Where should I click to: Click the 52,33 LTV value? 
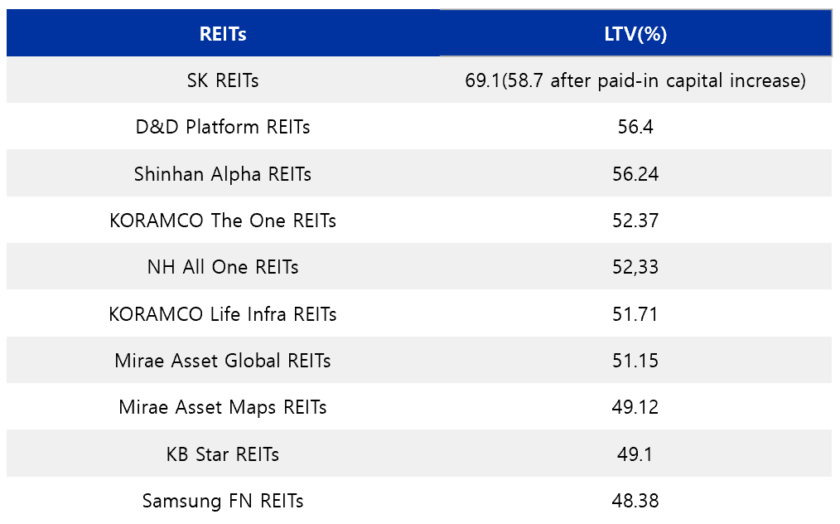tap(635, 267)
